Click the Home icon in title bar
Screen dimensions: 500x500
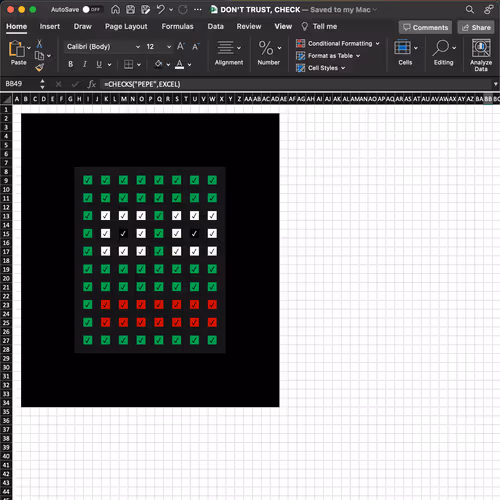115,10
